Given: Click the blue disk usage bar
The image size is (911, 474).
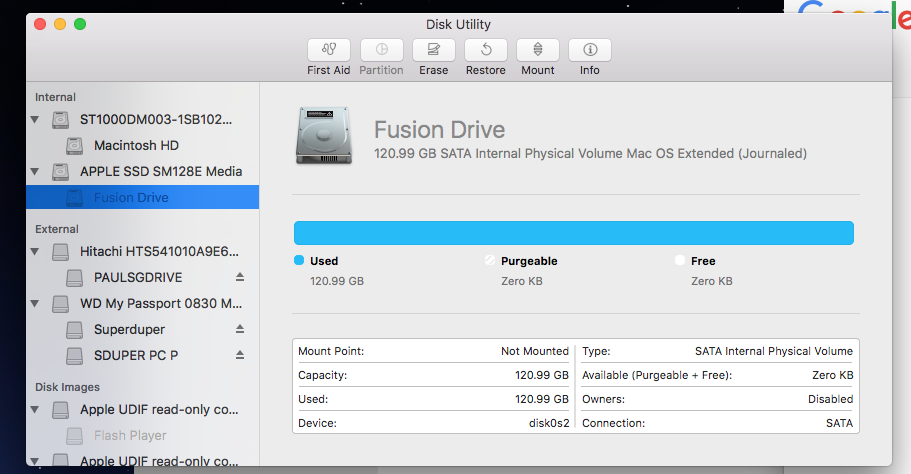Looking at the screenshot, I should click(573, 233).
